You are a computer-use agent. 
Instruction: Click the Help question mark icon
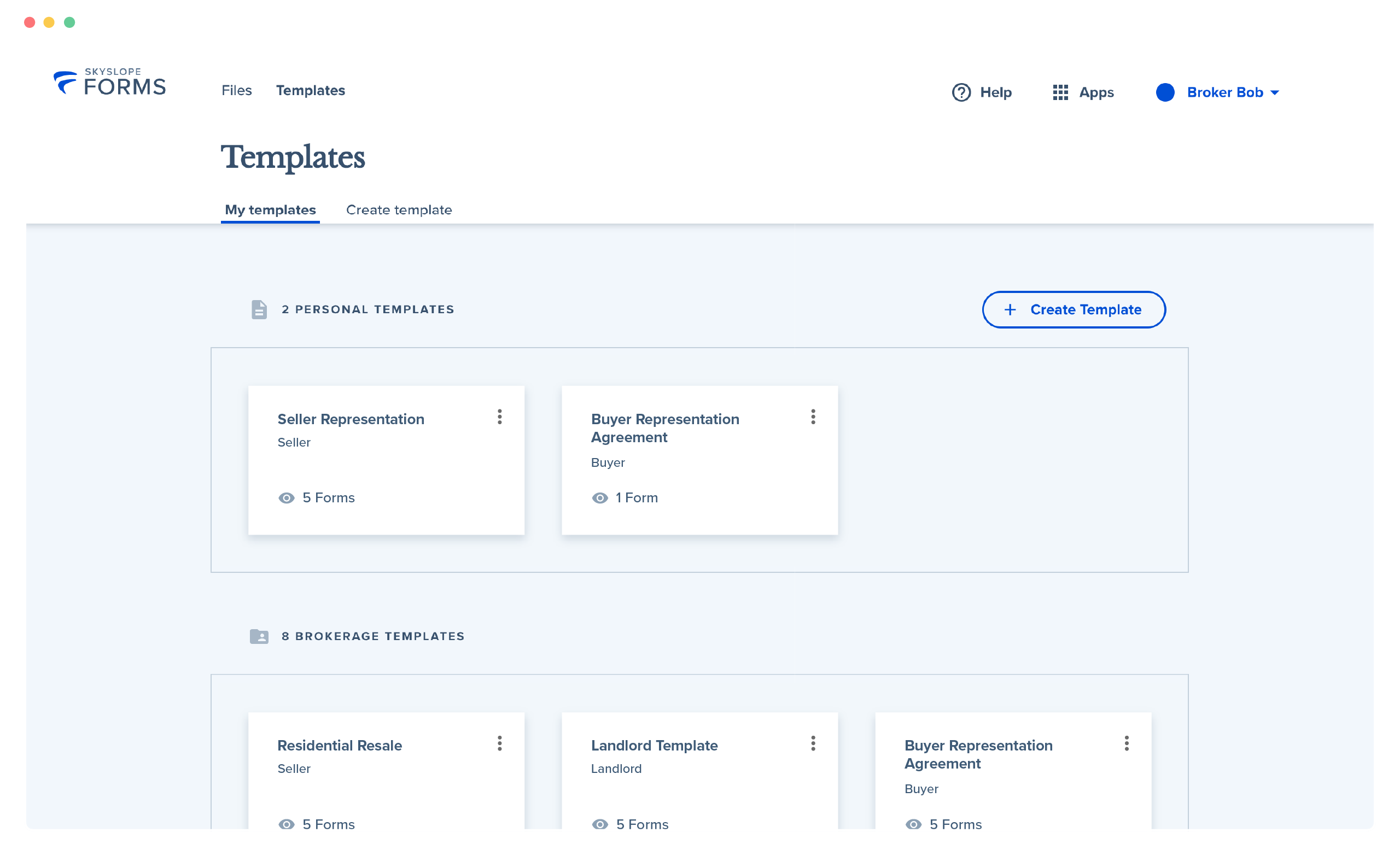pyautogui.click(x=961, y=92)
